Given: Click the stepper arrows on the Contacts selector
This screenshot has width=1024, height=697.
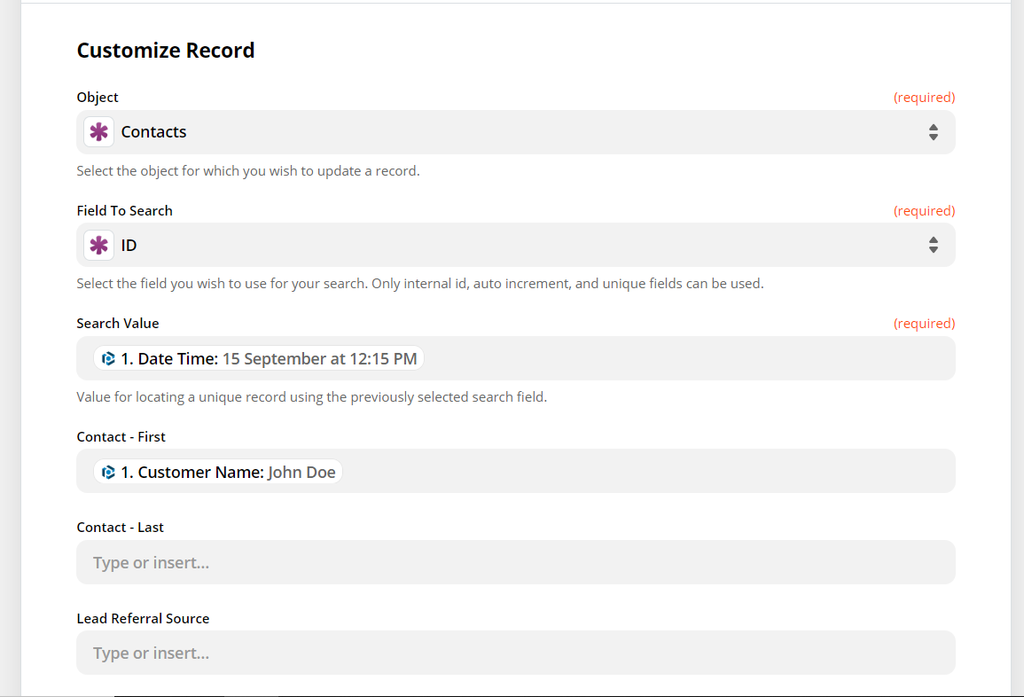Looking at the screenshot, I should [x=933, y=131].
